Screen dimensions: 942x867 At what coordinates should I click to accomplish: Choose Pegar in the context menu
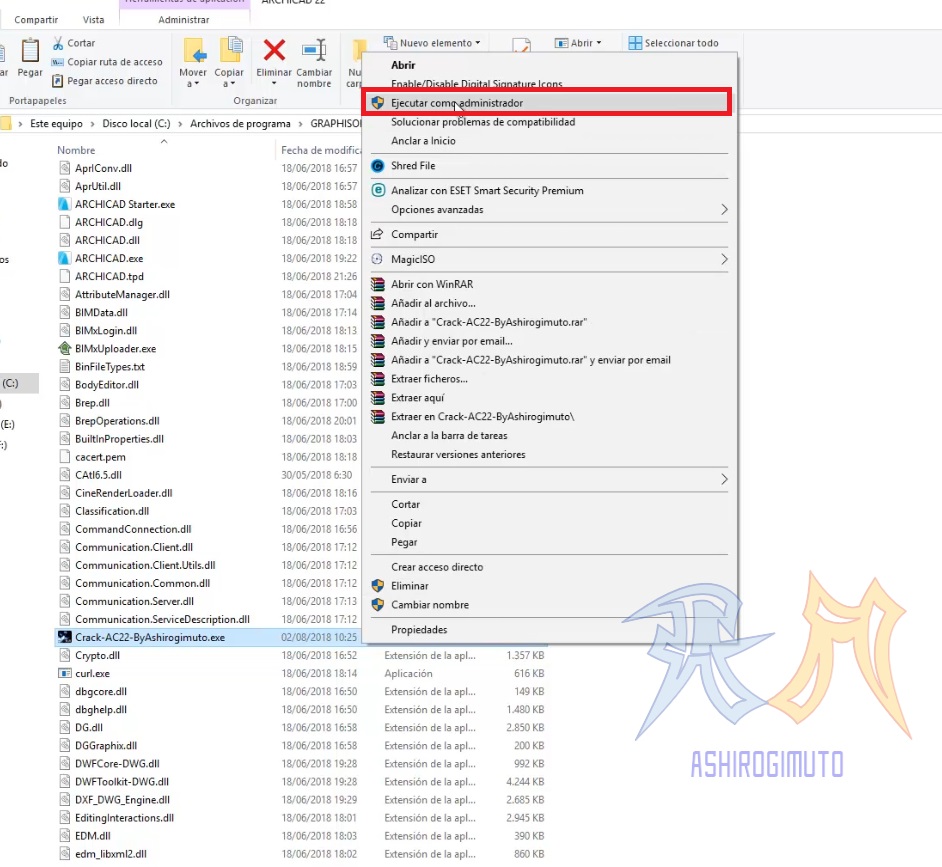click(x=404, y=543)
